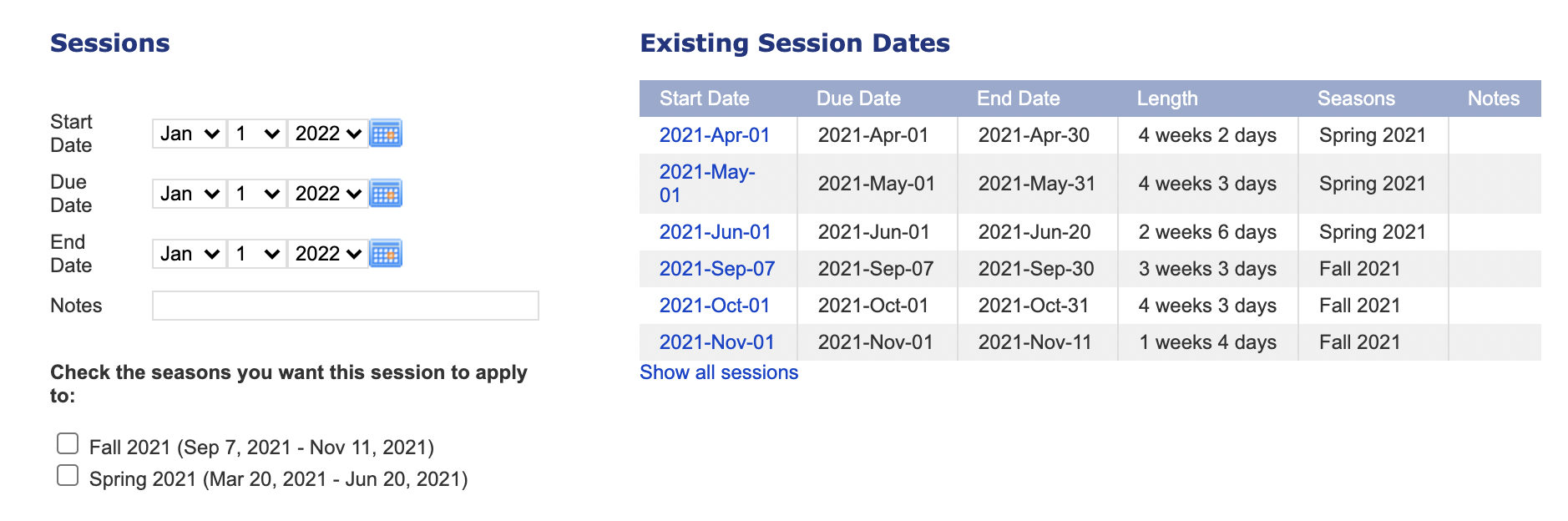This screenshot has height=521, width=1568.
Task: Open the End Date year dropdown
Action: [326, 253]
